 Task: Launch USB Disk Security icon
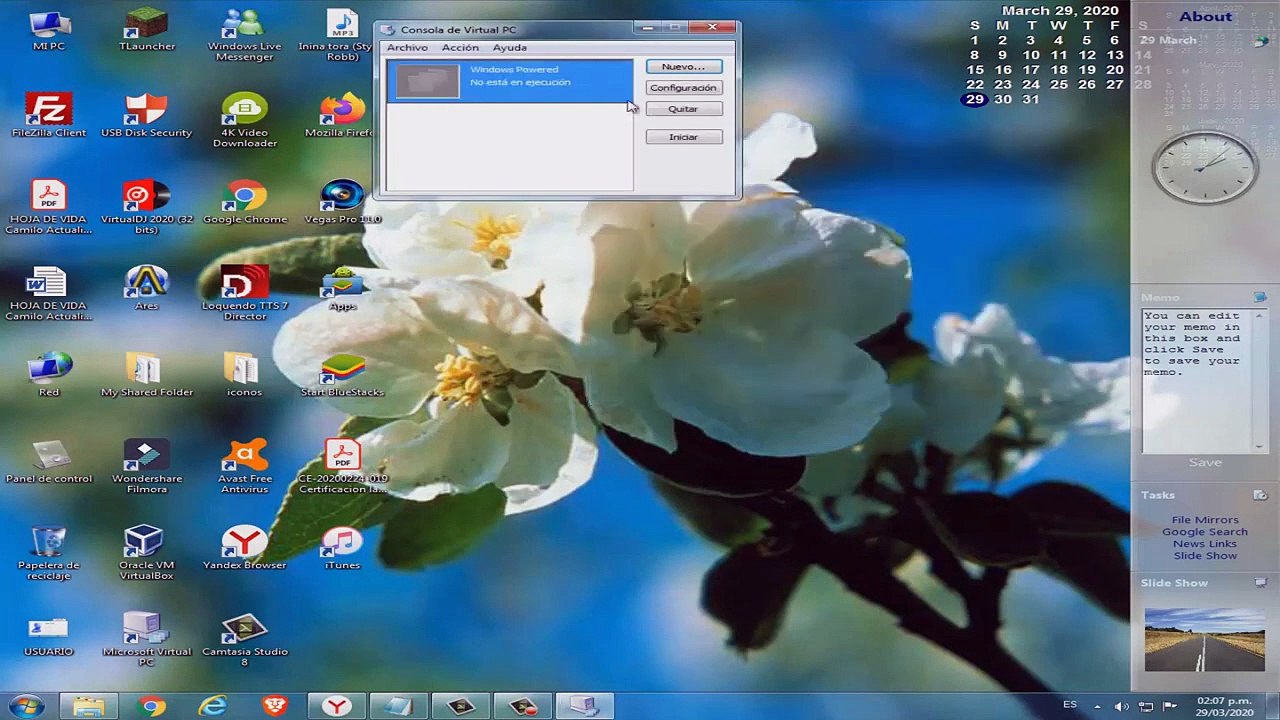tap(146, 116)
